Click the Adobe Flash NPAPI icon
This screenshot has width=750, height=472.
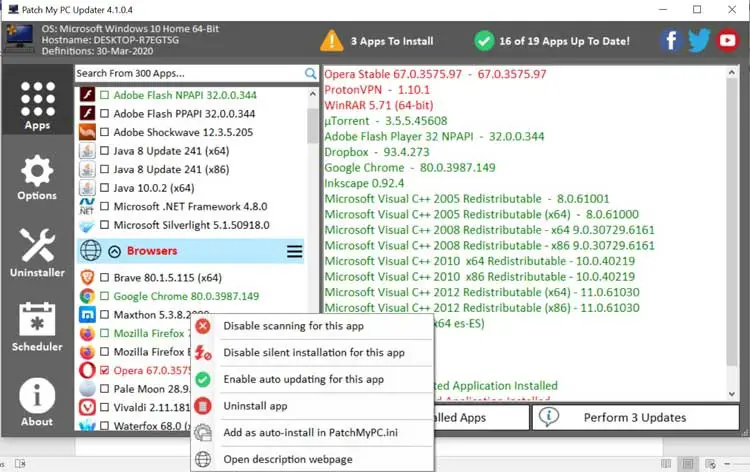87,95
